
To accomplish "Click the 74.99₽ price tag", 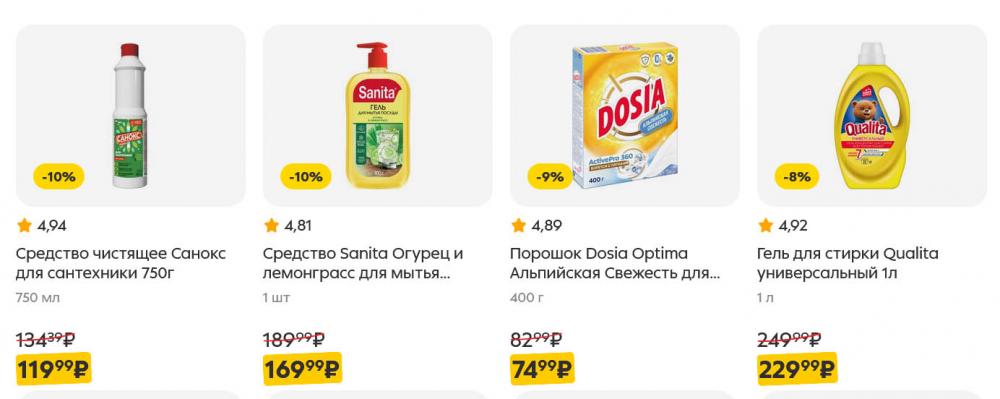I will [542, 369].
